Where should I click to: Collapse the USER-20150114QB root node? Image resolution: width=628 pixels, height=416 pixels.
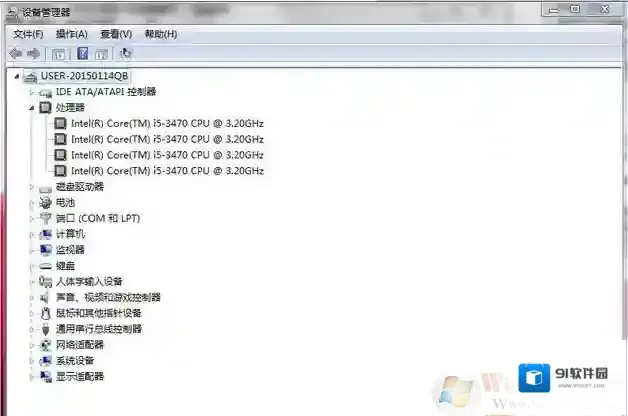pos(18,77)
